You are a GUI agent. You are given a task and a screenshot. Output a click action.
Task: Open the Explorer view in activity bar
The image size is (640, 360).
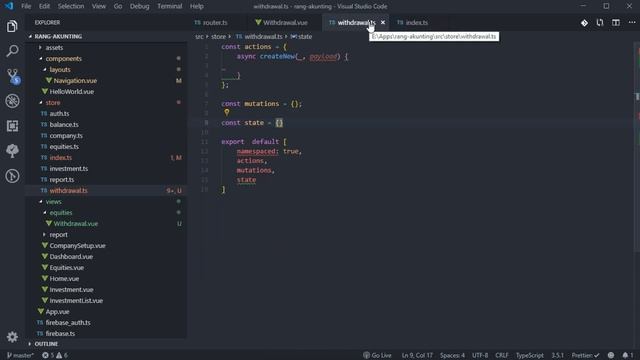12,26
